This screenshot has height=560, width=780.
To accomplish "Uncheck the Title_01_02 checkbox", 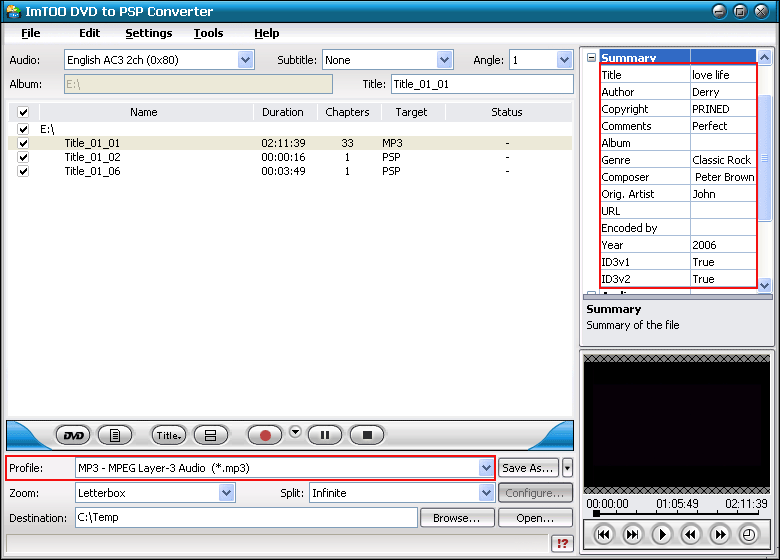I will (23, 157).
